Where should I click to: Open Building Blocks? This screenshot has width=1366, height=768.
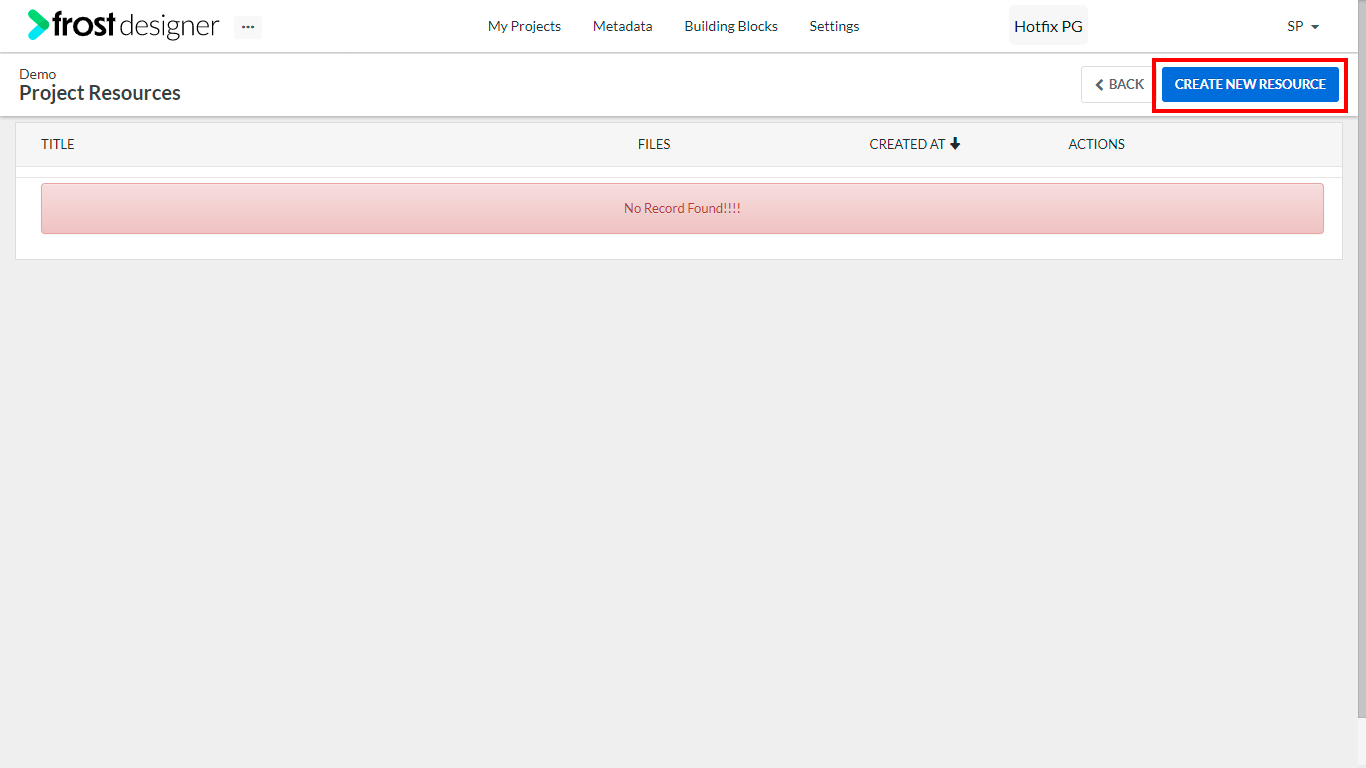[731, 26]
